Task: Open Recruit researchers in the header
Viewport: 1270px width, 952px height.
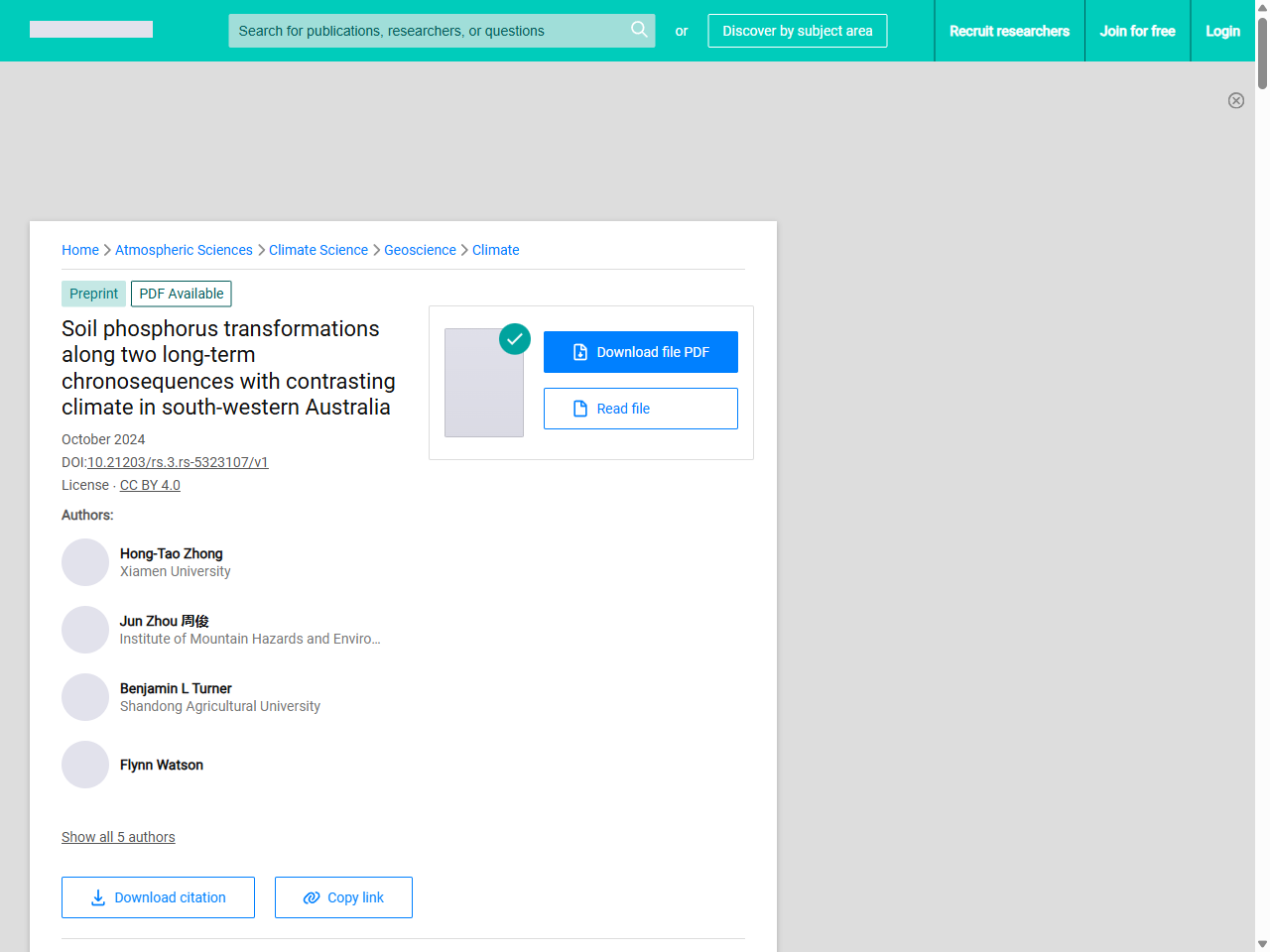Action: [x=1009, y=31]
